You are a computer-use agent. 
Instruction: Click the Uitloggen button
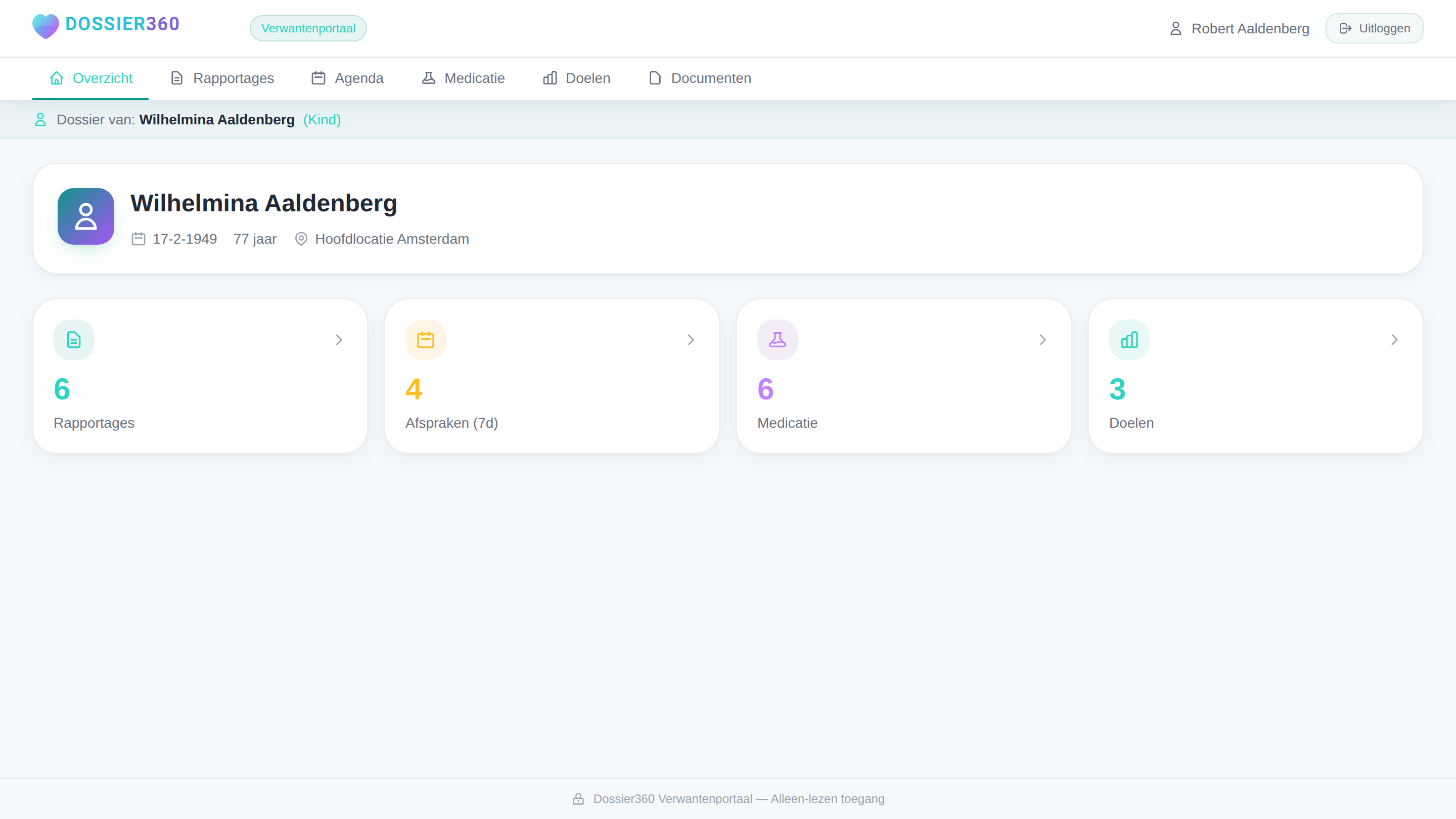tap(1374, 28)
